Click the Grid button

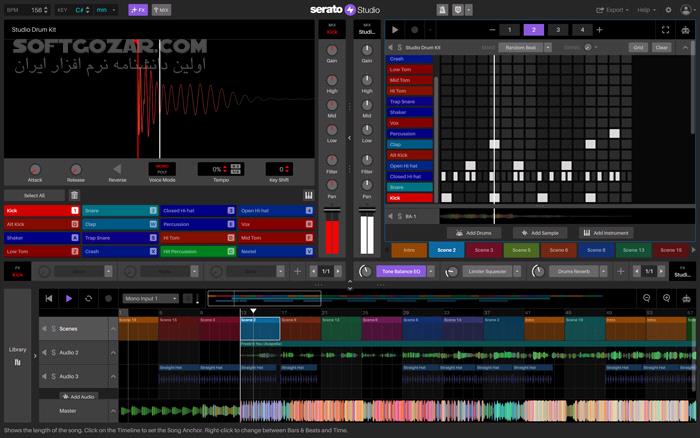click(638, 47)
